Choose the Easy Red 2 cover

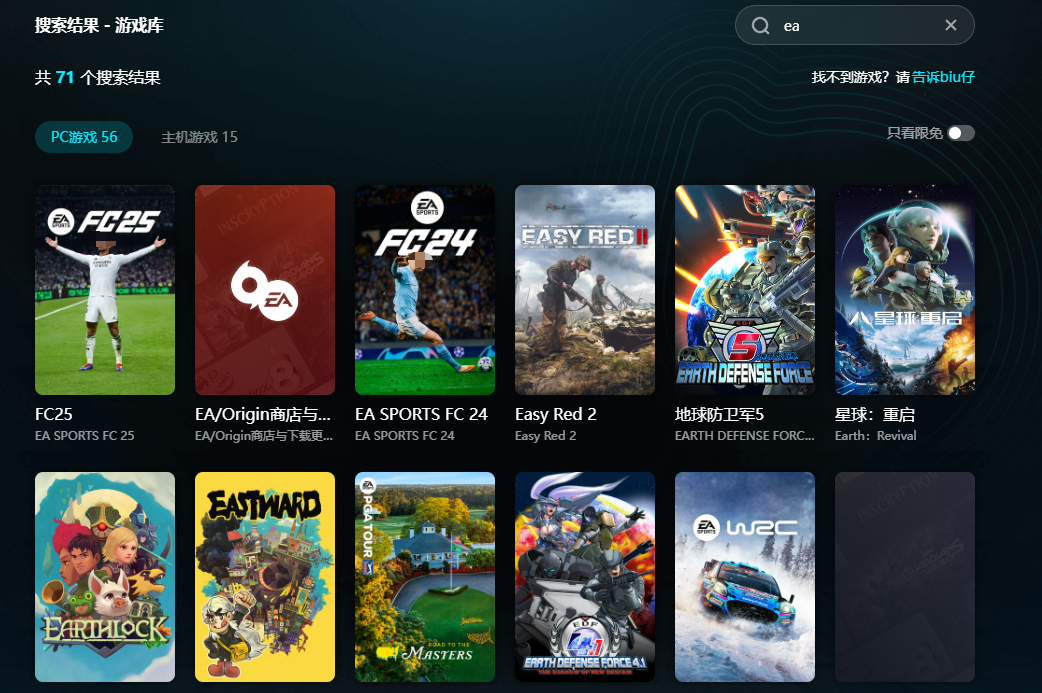(585, 290)
